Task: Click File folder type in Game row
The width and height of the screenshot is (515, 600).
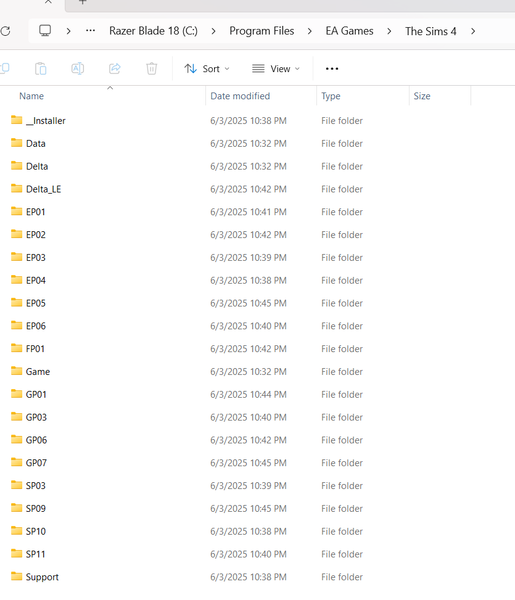Action: tap(342, 372)
